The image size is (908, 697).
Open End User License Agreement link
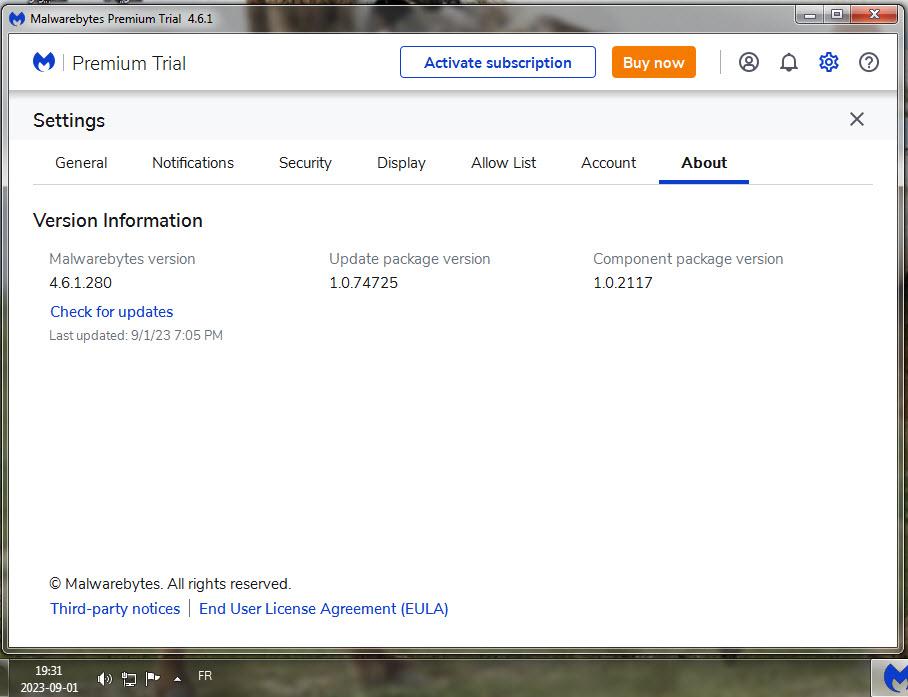pyautogui.click(x=324, y=608)
